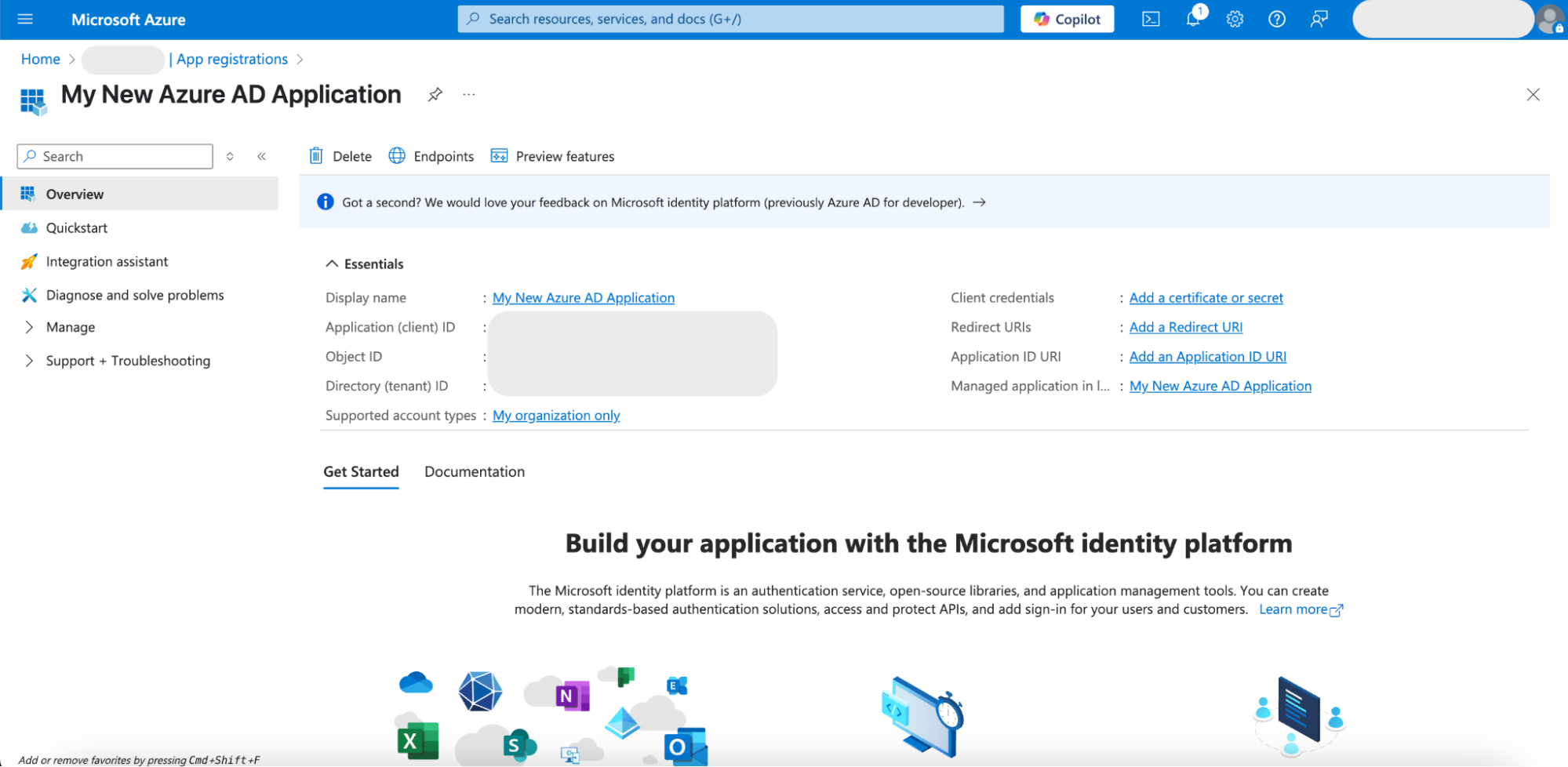
Task: Open Cloud Shell from the top bar
Action: pos(1151,19)
